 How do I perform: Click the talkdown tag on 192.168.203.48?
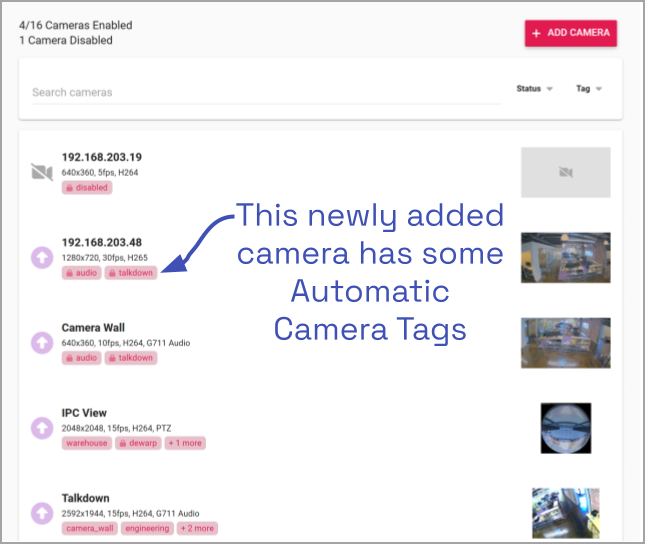[131, 273]
